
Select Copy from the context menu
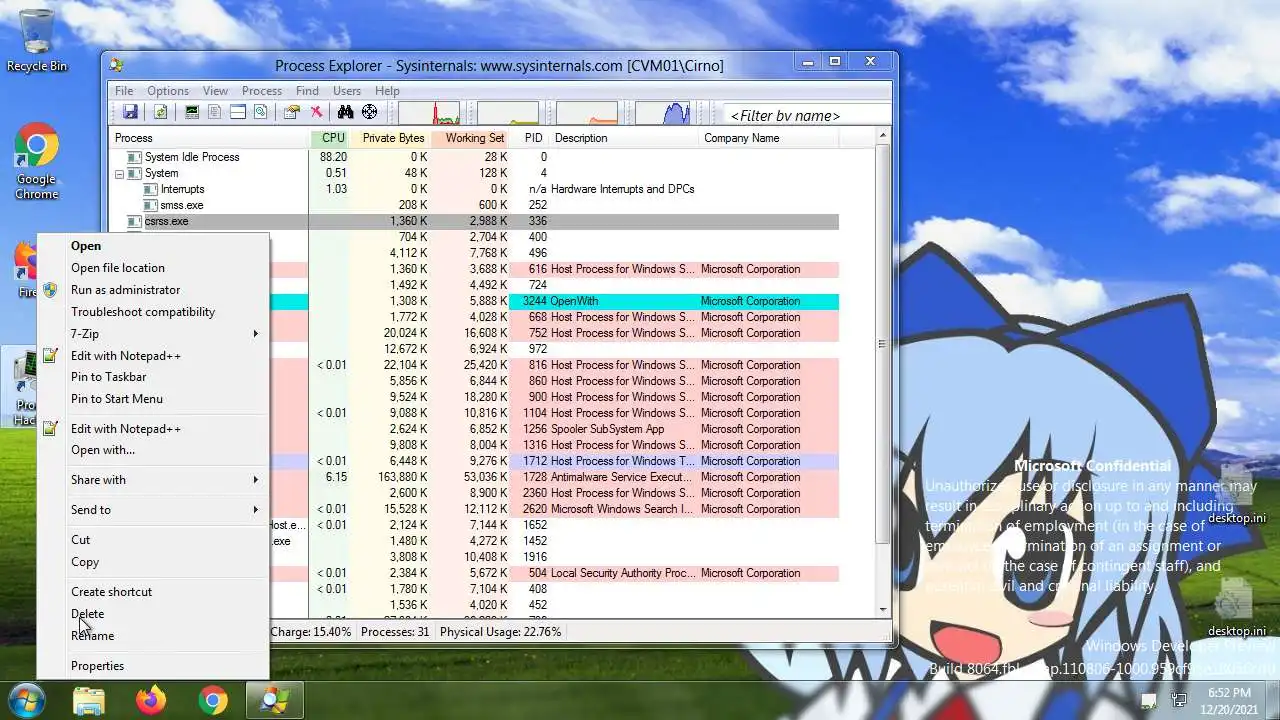153,562
